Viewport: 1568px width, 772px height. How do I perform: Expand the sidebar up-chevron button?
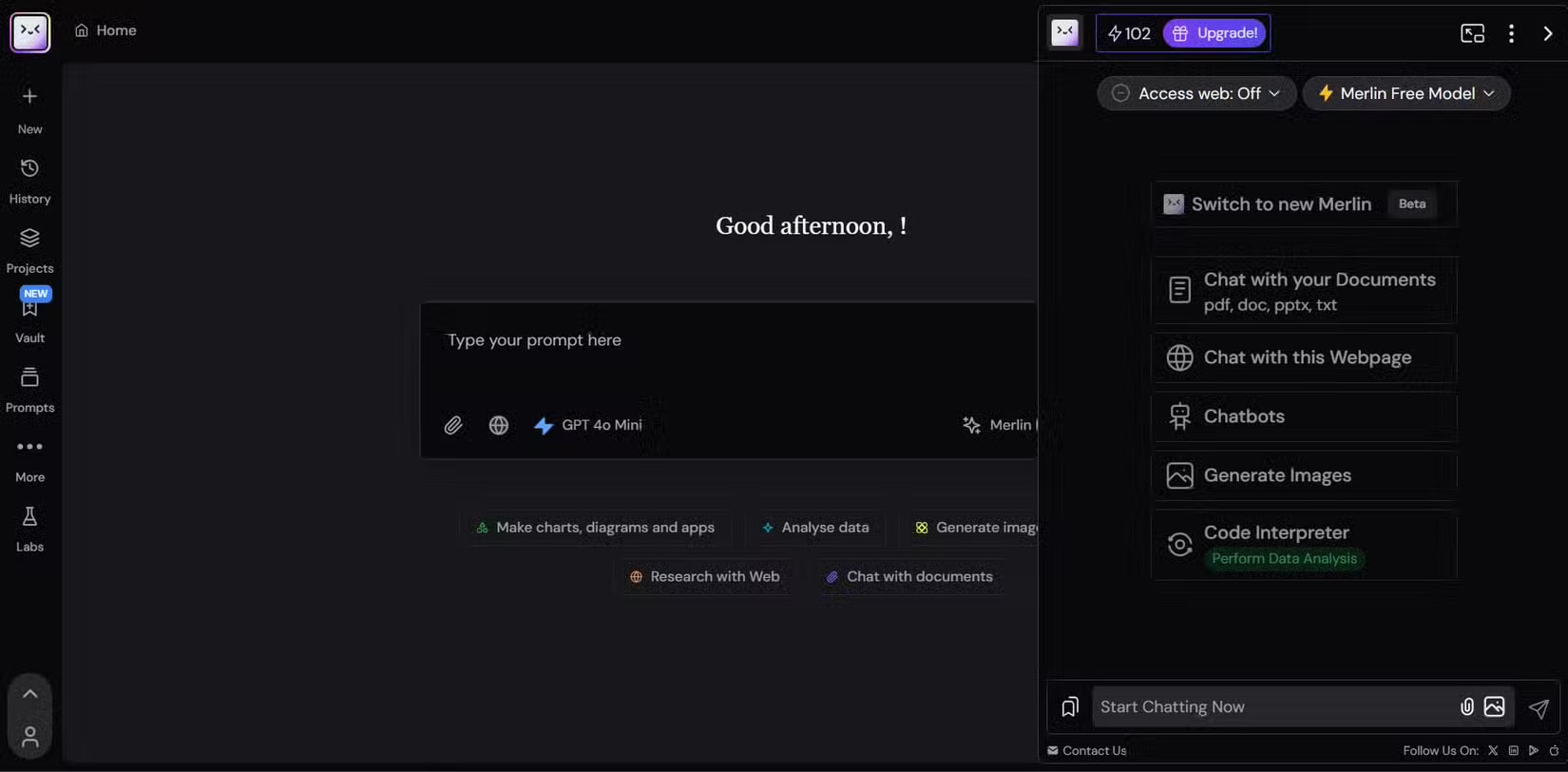29,693
